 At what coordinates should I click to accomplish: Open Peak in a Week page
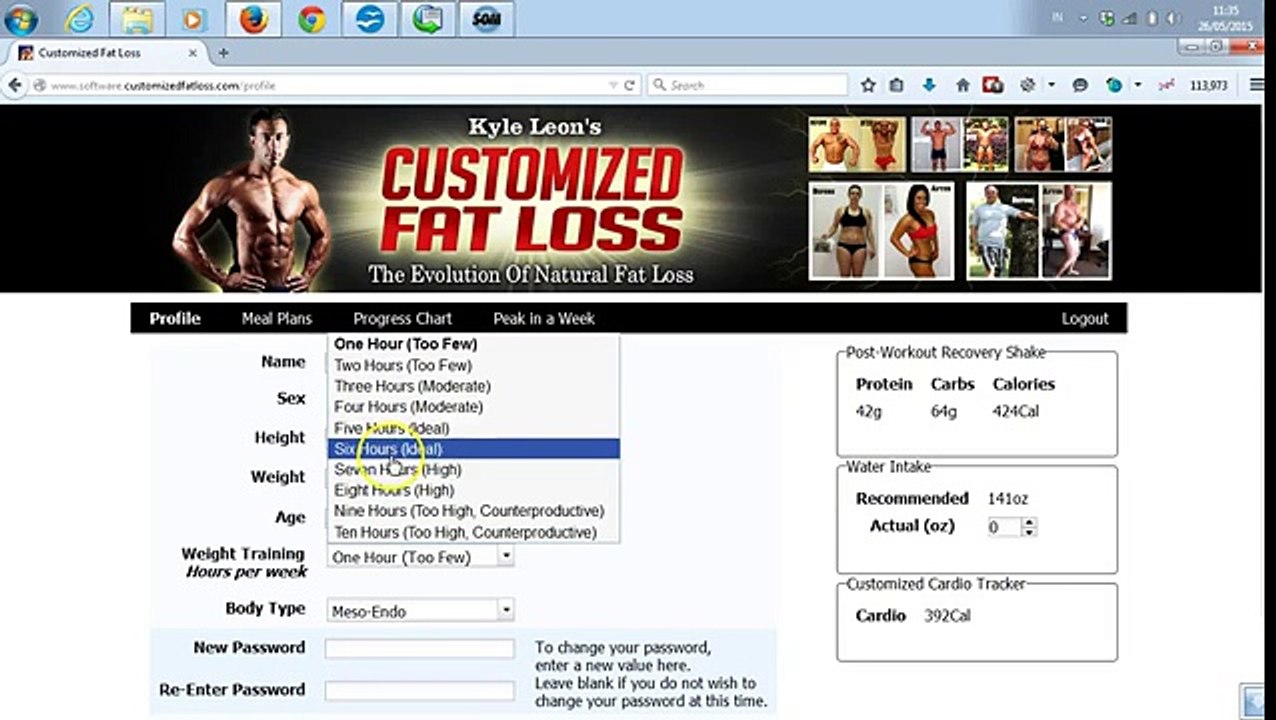coord(544,318)
